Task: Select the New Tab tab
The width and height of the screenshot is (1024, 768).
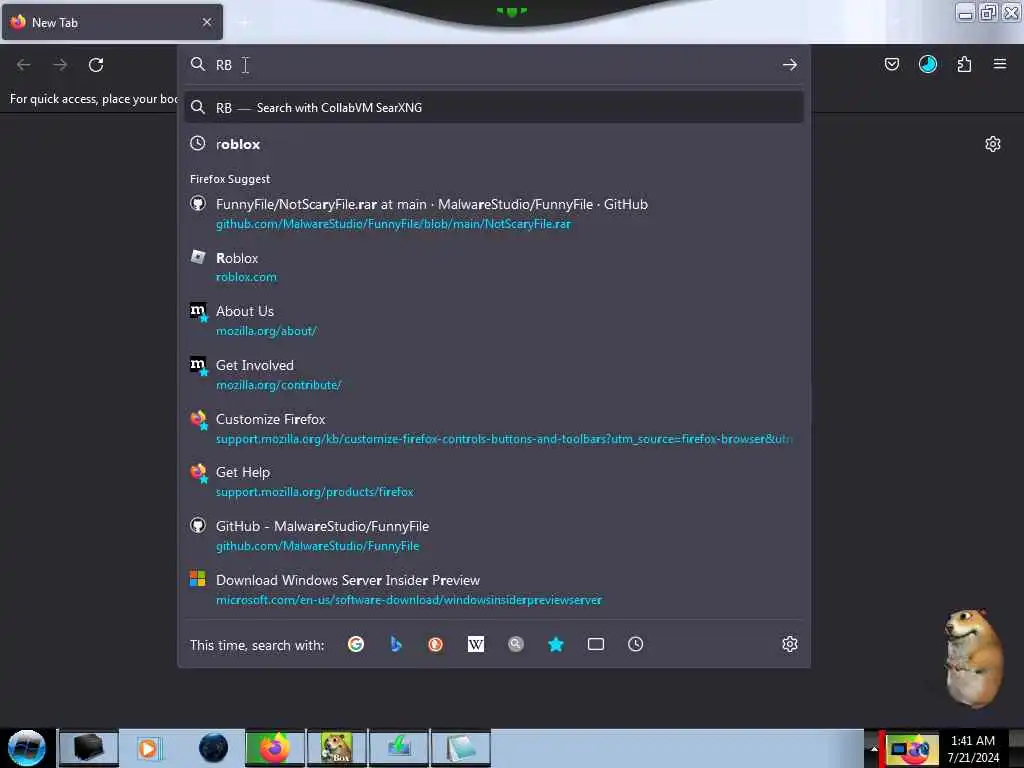Action: (x=112, y=22)
